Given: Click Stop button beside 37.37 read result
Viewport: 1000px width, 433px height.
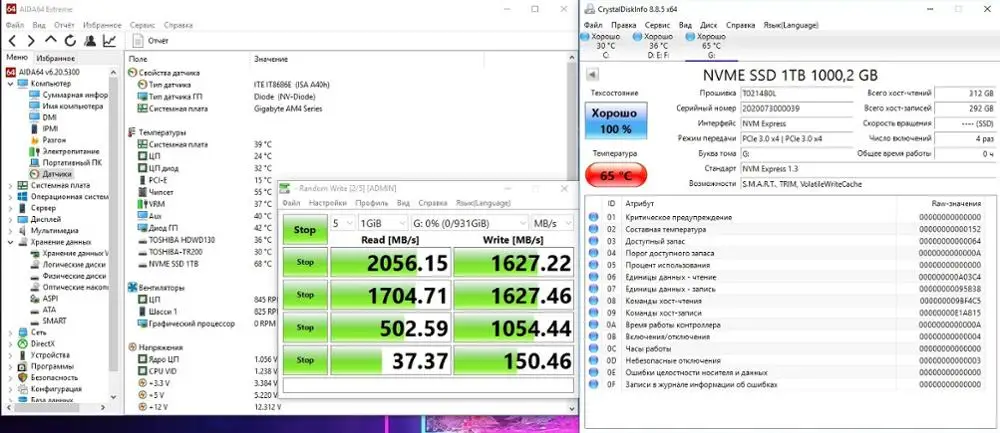Looking at the screenshot, I should [x=305, y=360].
